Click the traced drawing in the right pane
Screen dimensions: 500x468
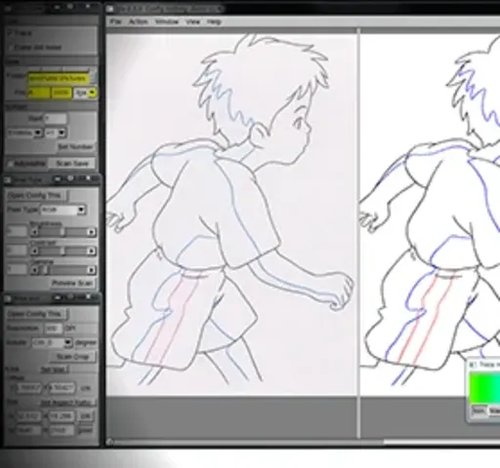(430, 214)
